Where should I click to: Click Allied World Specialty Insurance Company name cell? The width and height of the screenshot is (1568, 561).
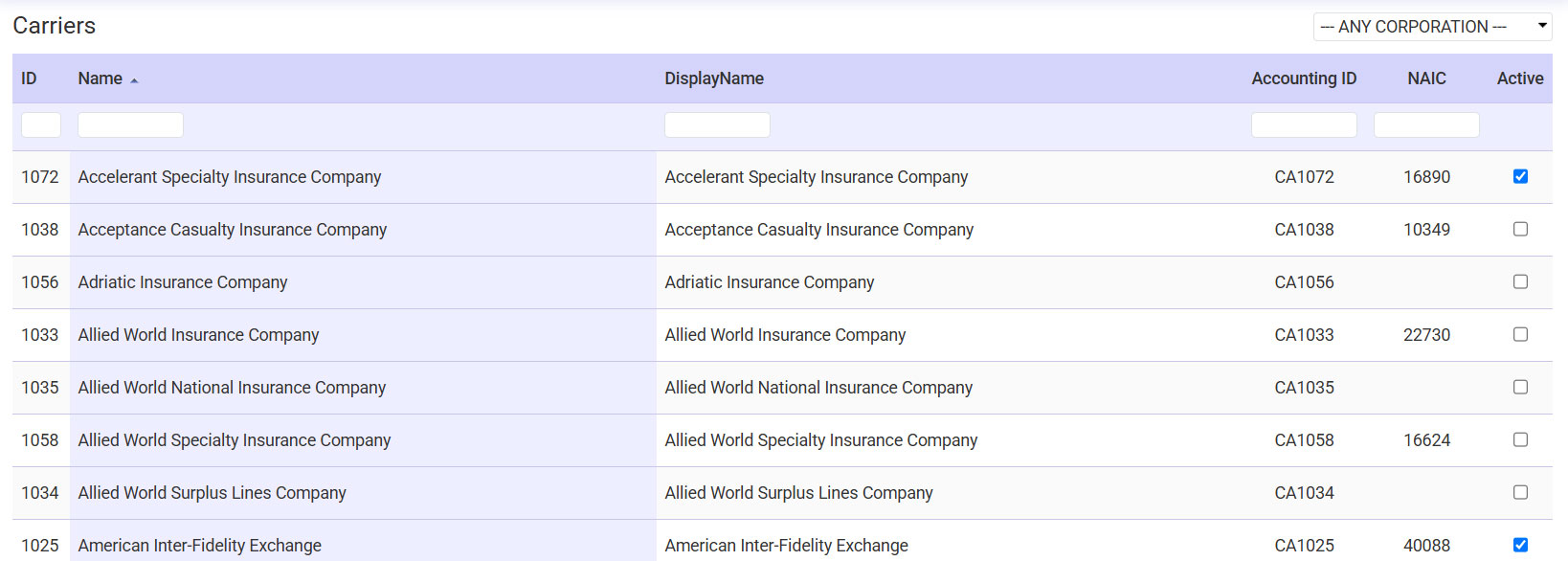(235, 440)
